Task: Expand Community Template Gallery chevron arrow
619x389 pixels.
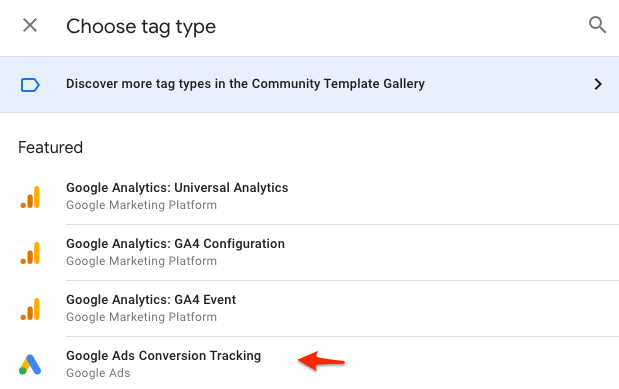Action: 598,84
